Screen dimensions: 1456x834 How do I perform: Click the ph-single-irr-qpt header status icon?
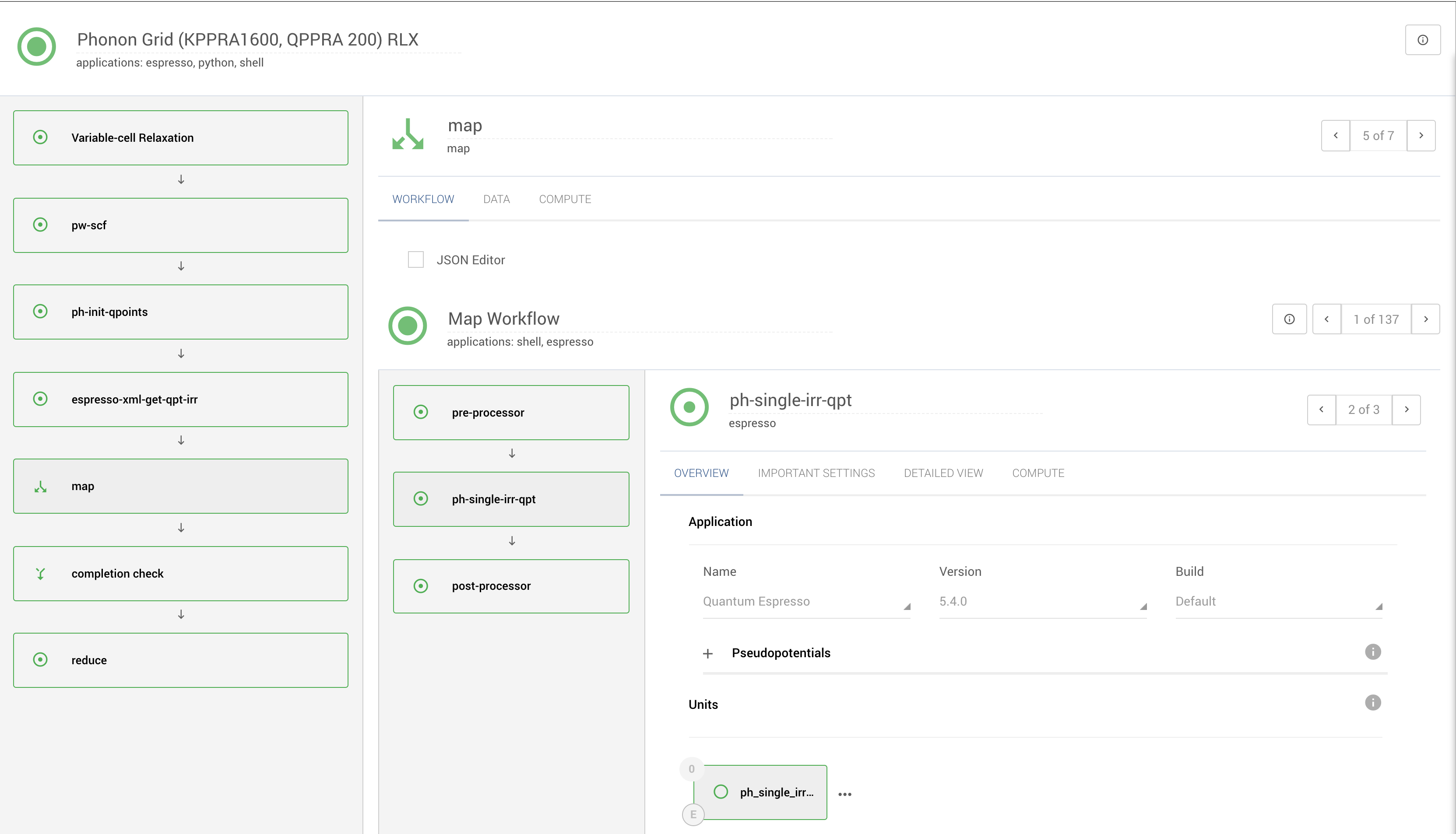tap(689, 407)
